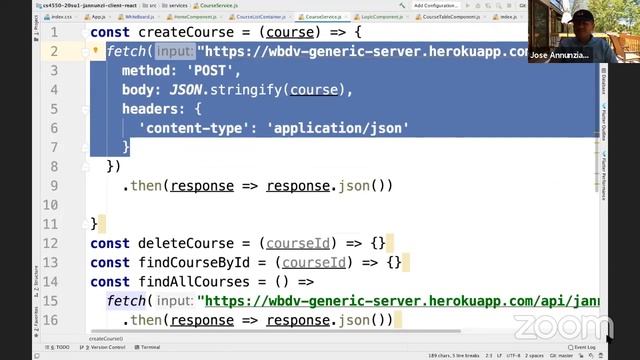The width and height of the screenshot is (640, 360).
Task: Open the Project tool window strip
Action: tap(36, 28)
